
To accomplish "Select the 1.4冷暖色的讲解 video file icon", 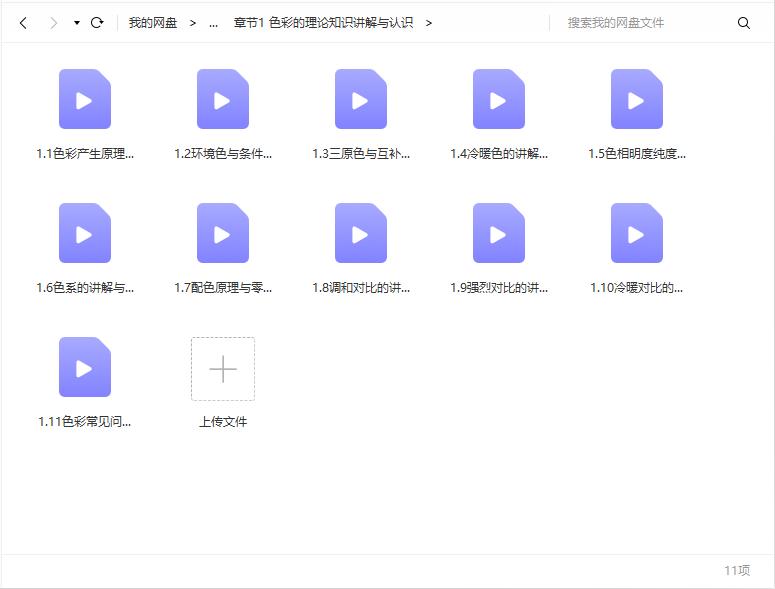I will (x=499, y=99).
